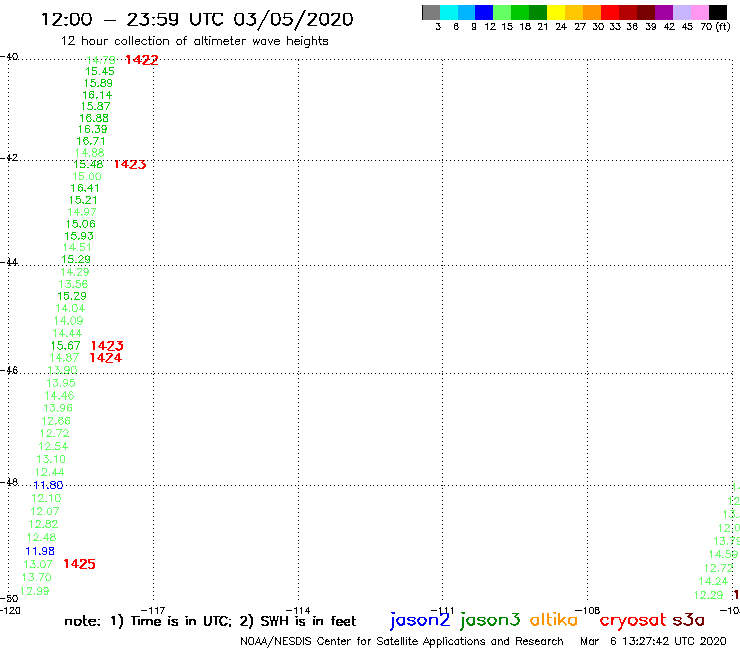Viewport: 740px width, 650px height.
Task: Select the purple 39-42 ft legend swatch
Action: click(x=664, y=12)
